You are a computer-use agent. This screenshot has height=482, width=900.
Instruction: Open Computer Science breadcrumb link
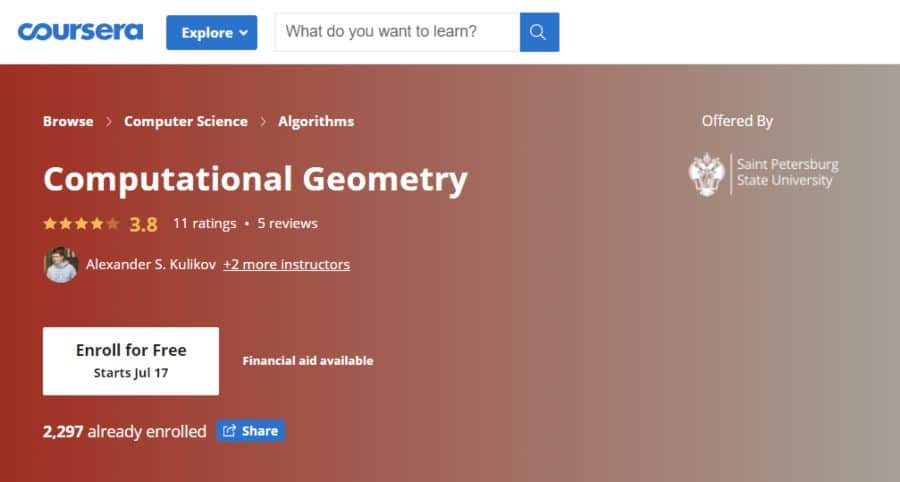(186, 121)
